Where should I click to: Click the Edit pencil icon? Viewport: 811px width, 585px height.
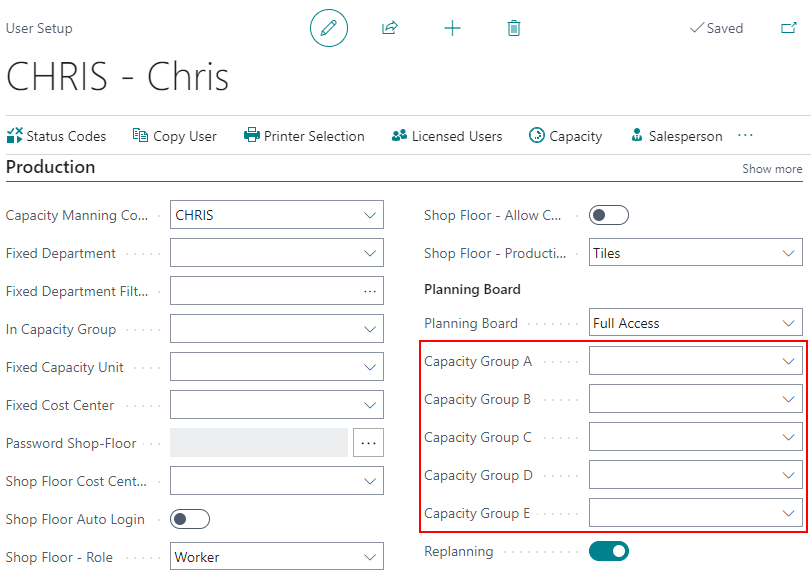(x=329, y=28)
